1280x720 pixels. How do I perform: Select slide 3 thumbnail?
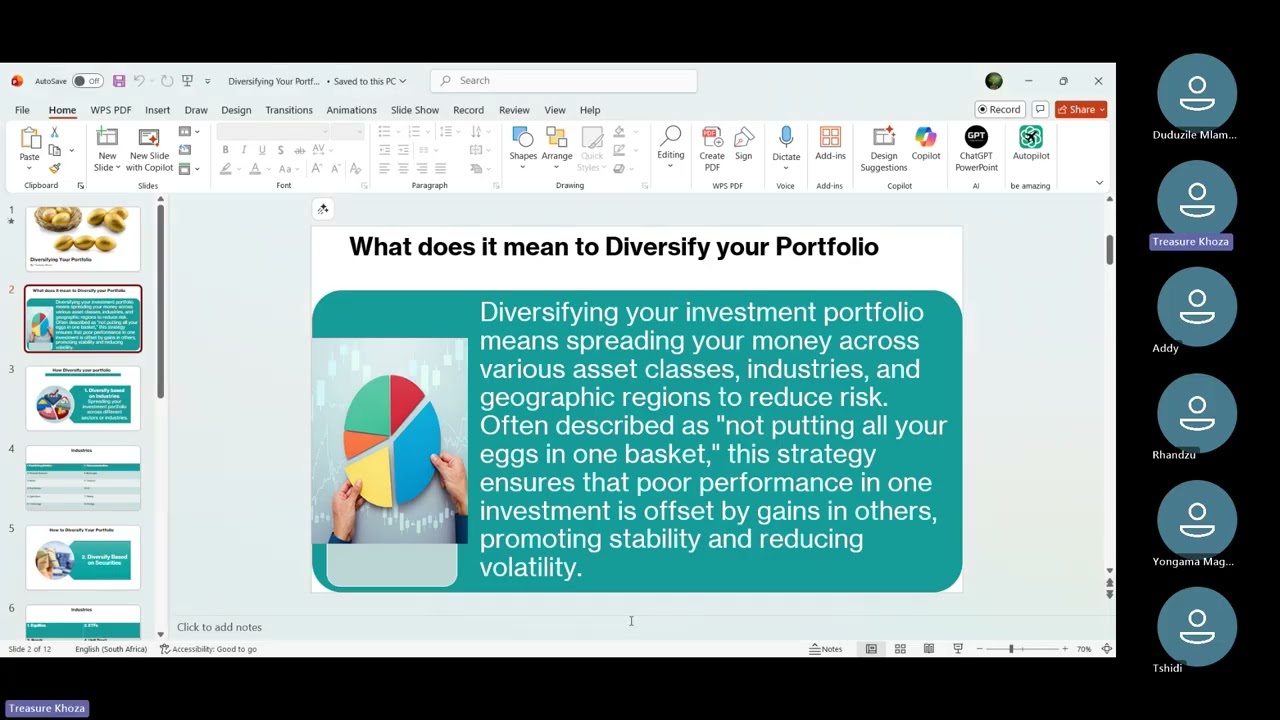[83, 398]
